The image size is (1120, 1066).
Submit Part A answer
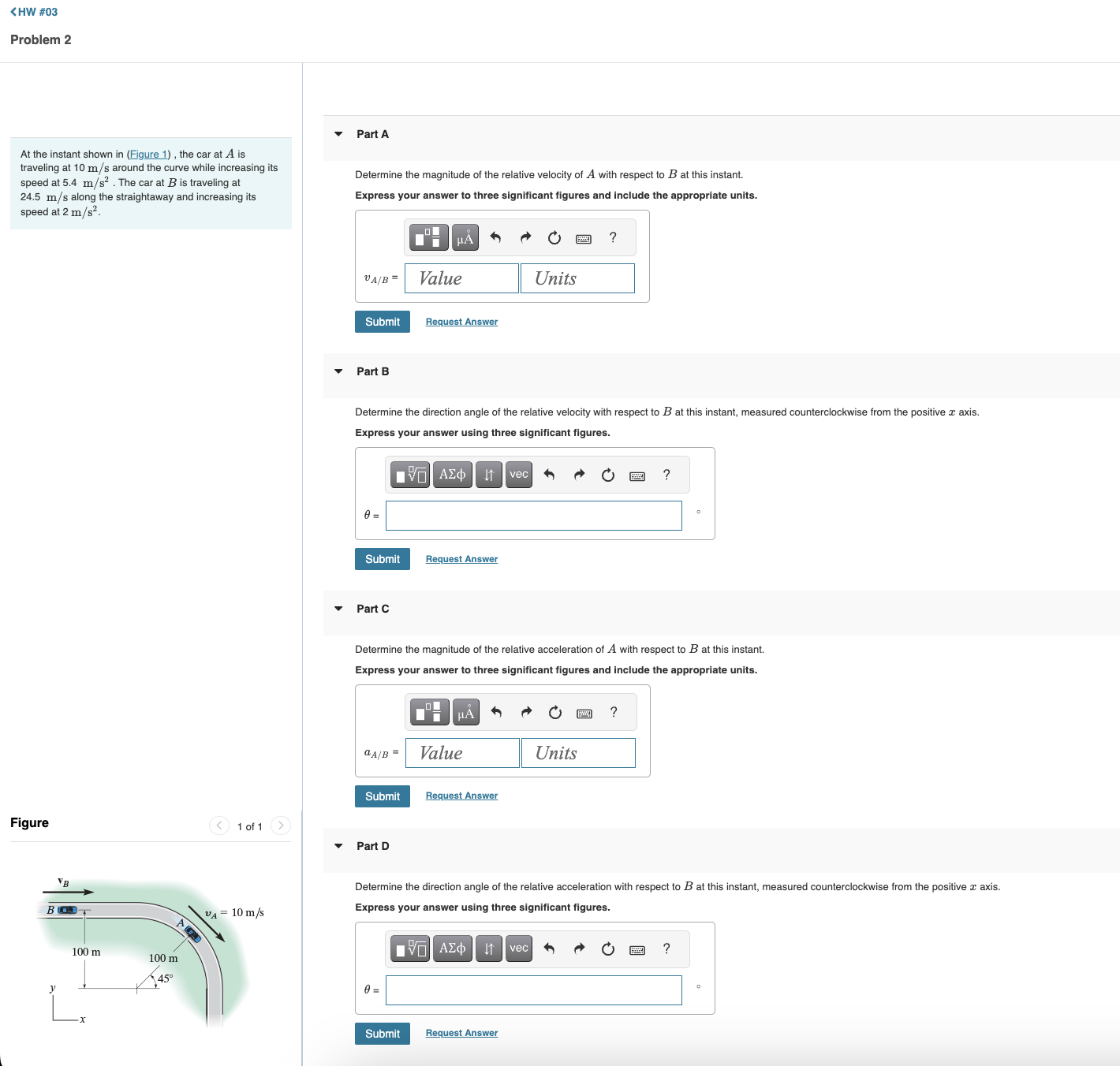pos(383,322)
